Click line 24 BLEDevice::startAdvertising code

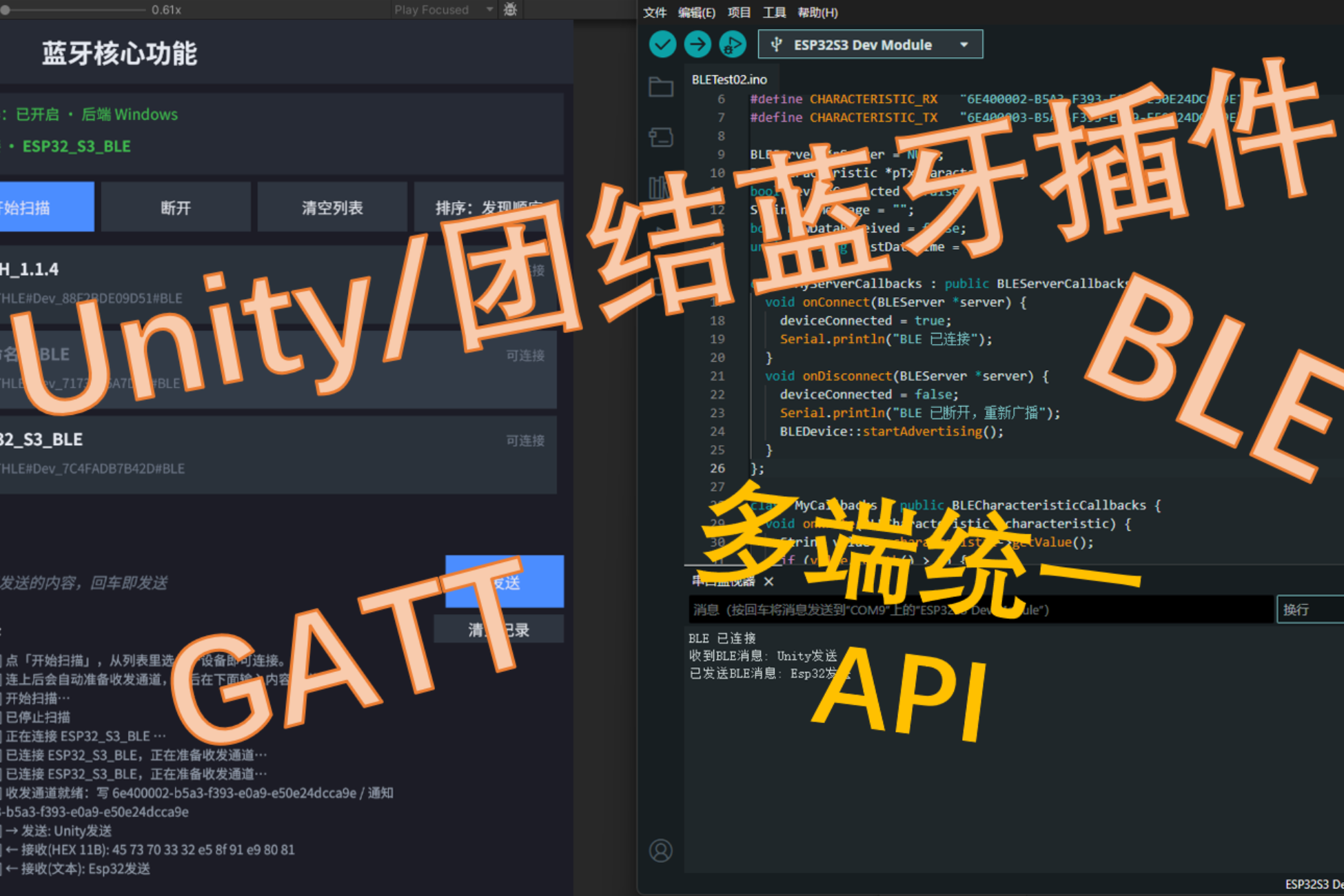(891, 431)
